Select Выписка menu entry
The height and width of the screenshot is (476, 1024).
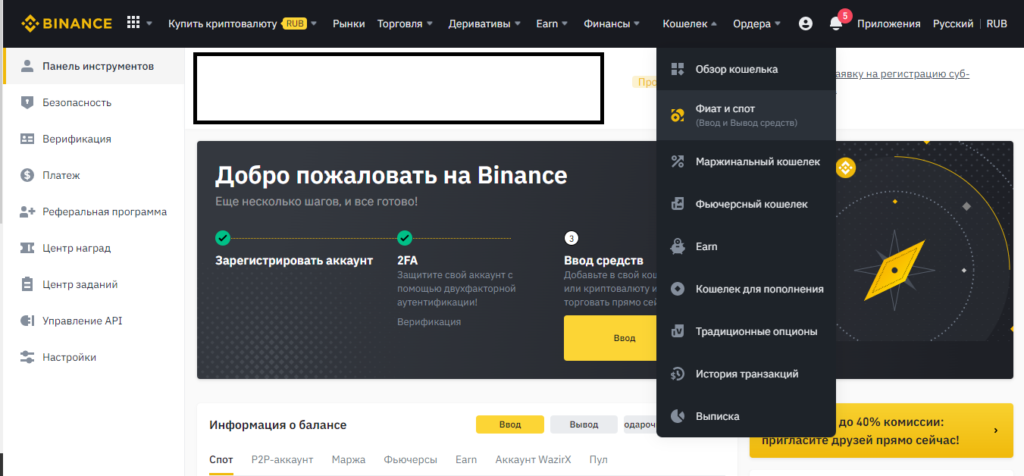coord(746,416)
